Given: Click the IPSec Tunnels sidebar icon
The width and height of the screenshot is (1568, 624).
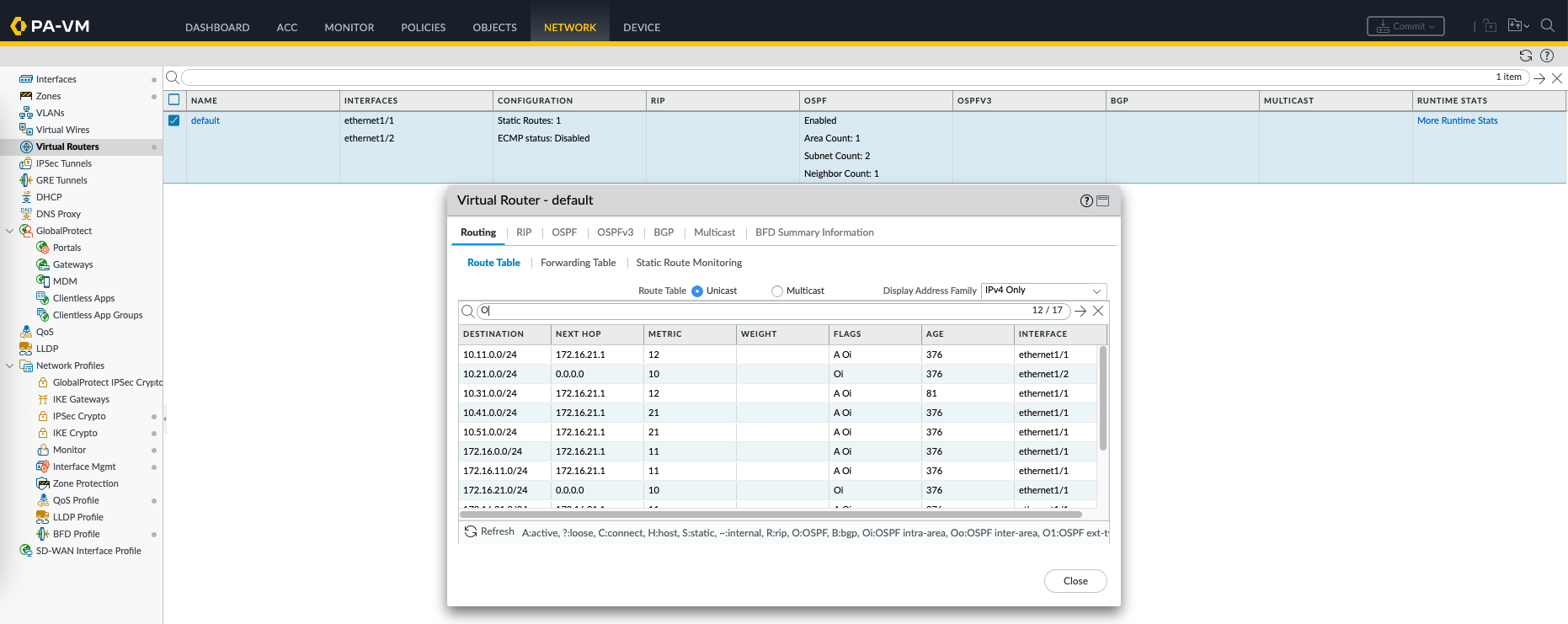Looking at the screenshot, I should [x=26, y=163].
